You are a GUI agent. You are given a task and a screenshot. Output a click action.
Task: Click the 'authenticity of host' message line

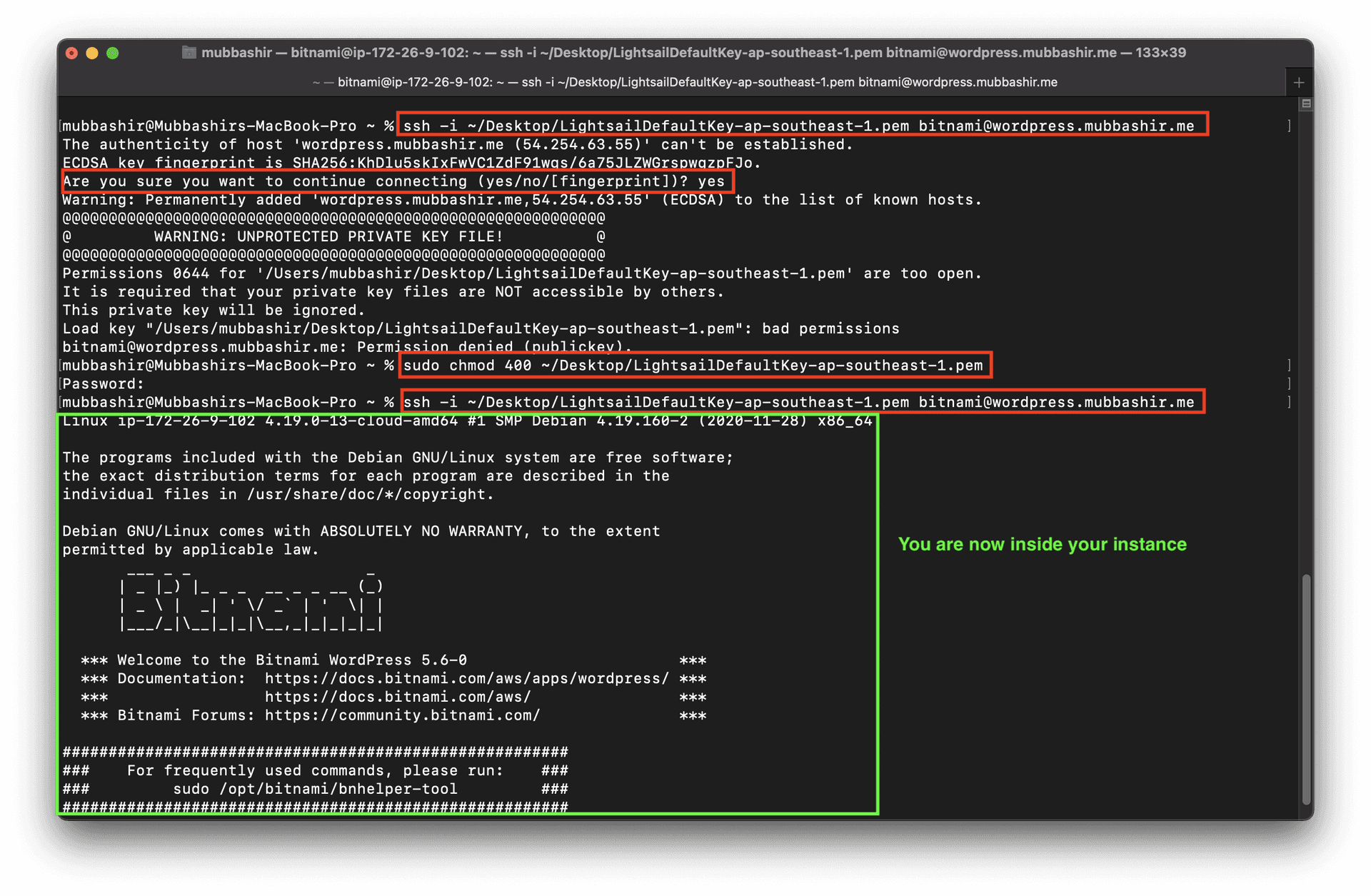pyautogui.click(x=458, y=145)
